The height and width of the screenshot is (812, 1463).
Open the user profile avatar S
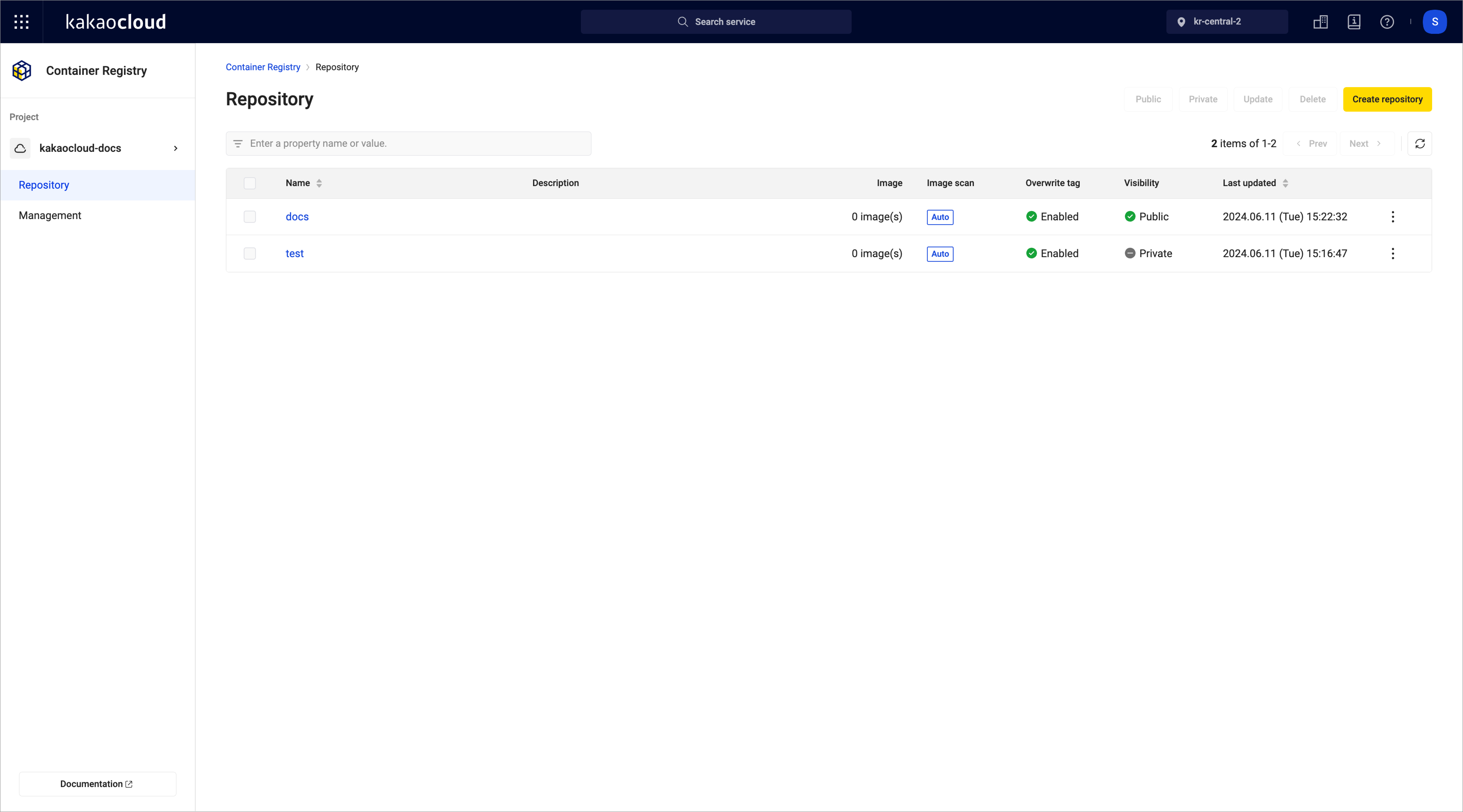[1435, 22]
